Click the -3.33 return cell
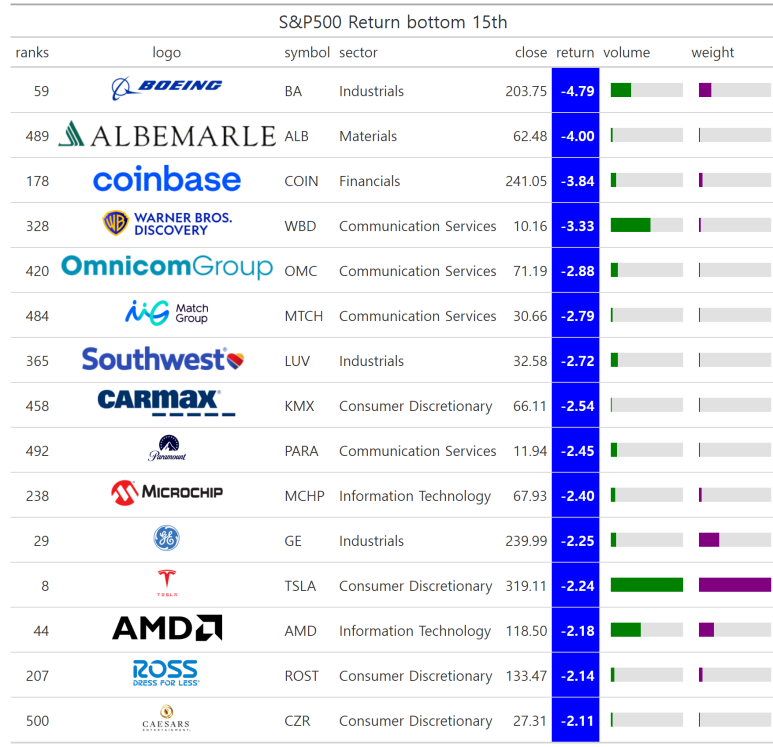This screenshot has height=747, width=773. click(x=575, y=226)
